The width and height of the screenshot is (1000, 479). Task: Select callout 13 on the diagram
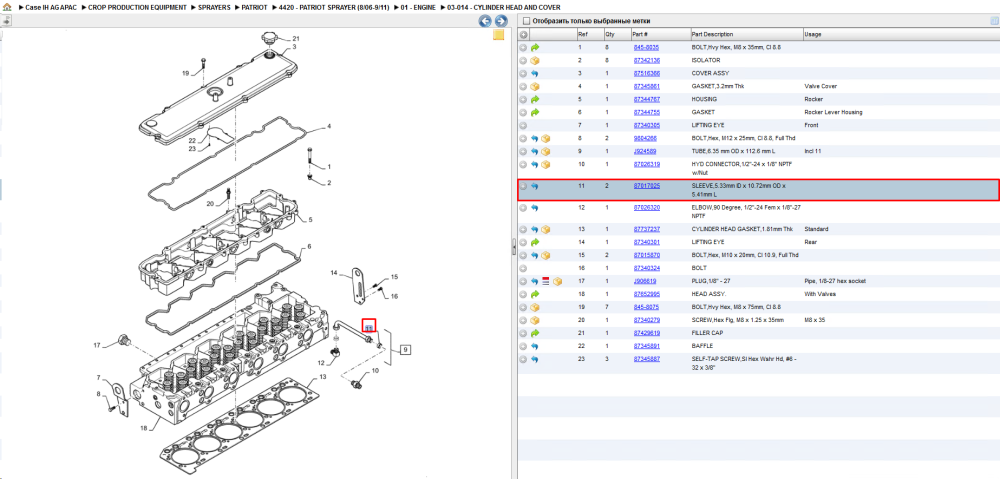[x=323, y=377]
